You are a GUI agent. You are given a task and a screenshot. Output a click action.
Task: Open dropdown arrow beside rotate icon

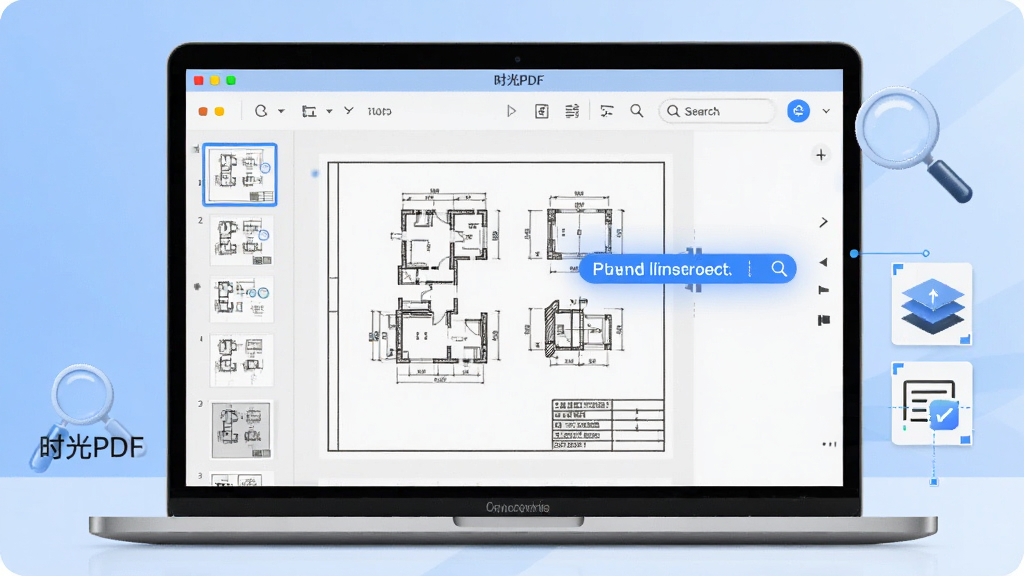[281, 112]
